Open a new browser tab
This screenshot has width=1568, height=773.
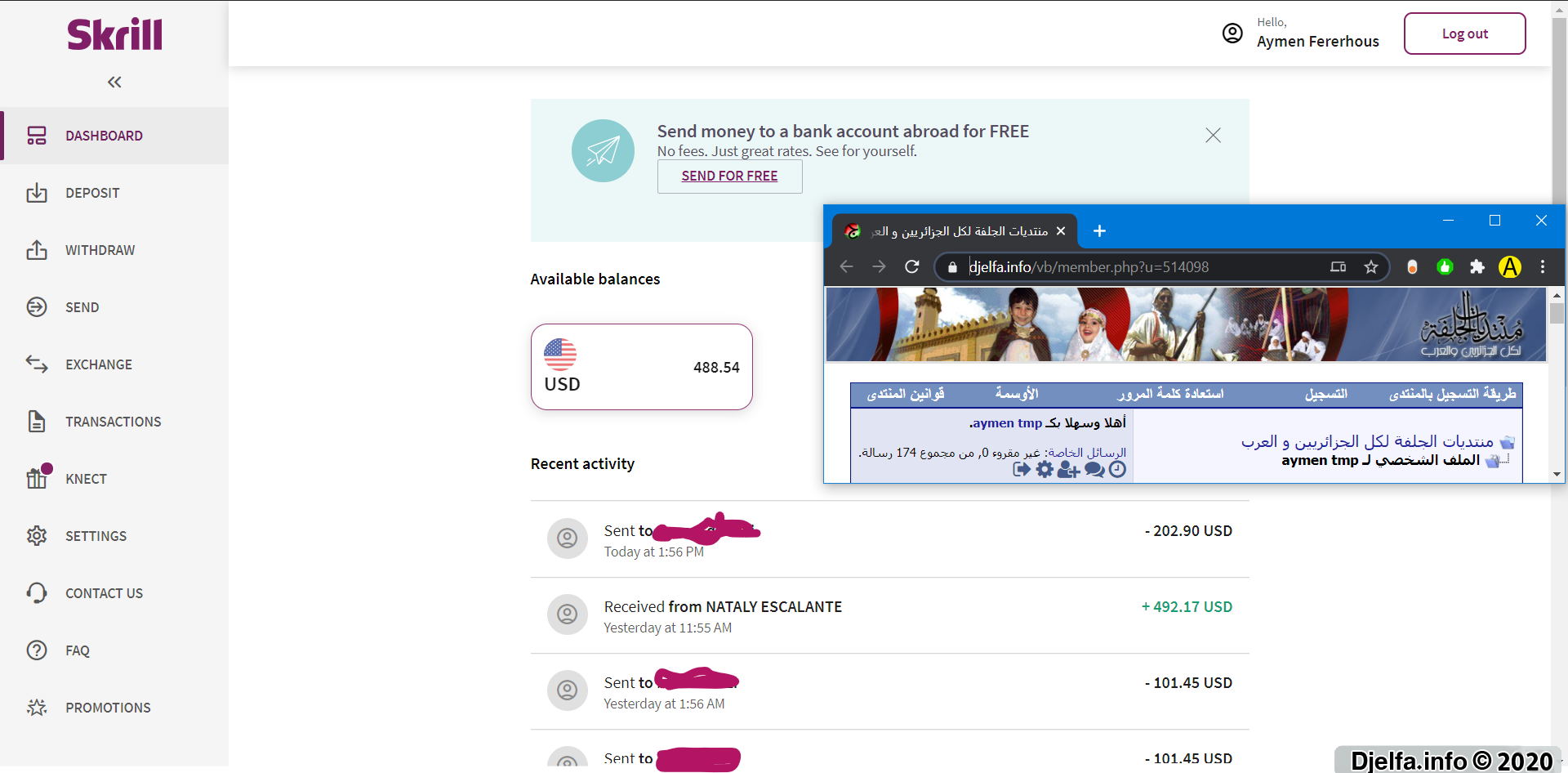1099,231
